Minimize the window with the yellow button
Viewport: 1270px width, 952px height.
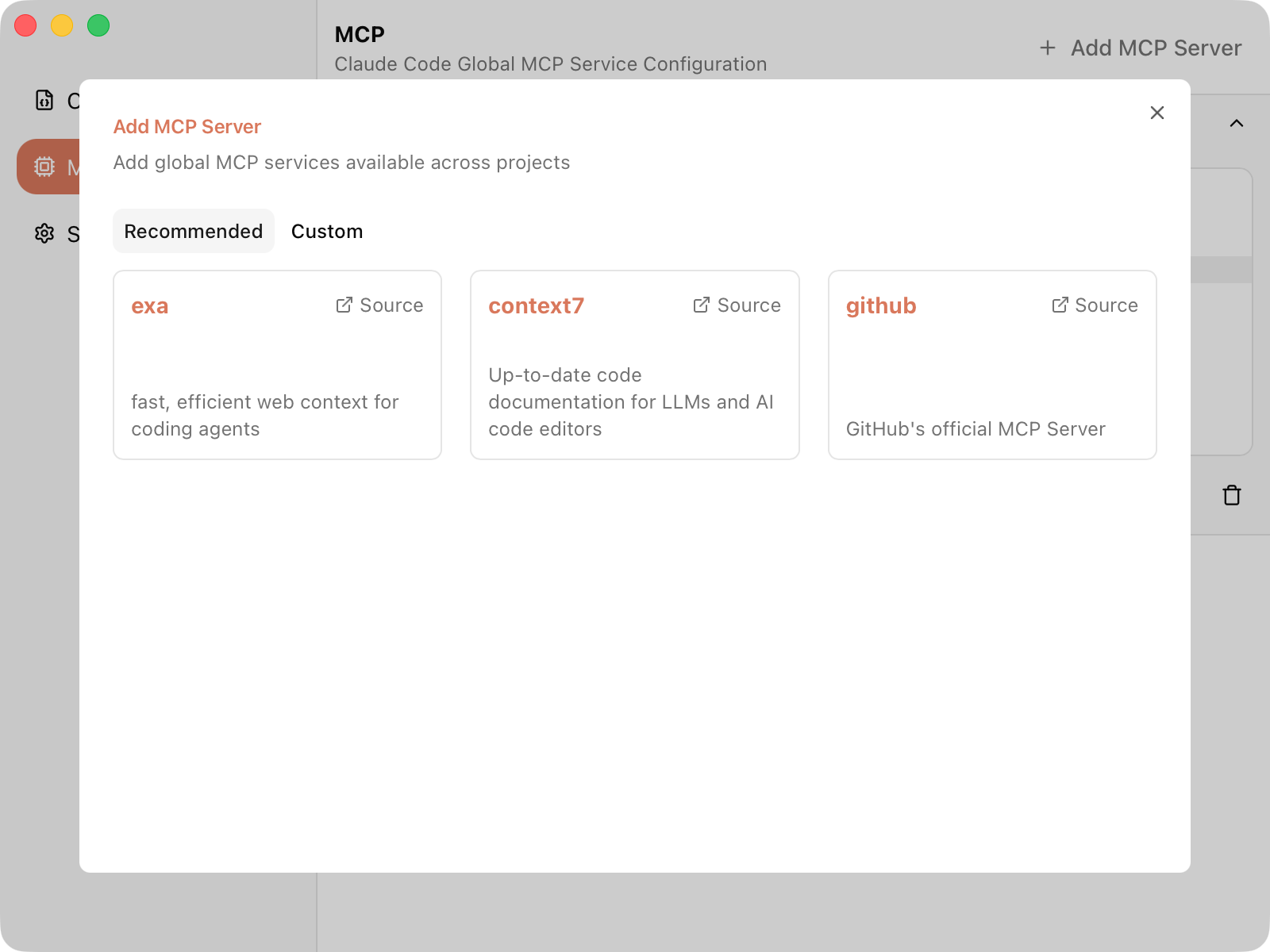(x=62, y=25)
